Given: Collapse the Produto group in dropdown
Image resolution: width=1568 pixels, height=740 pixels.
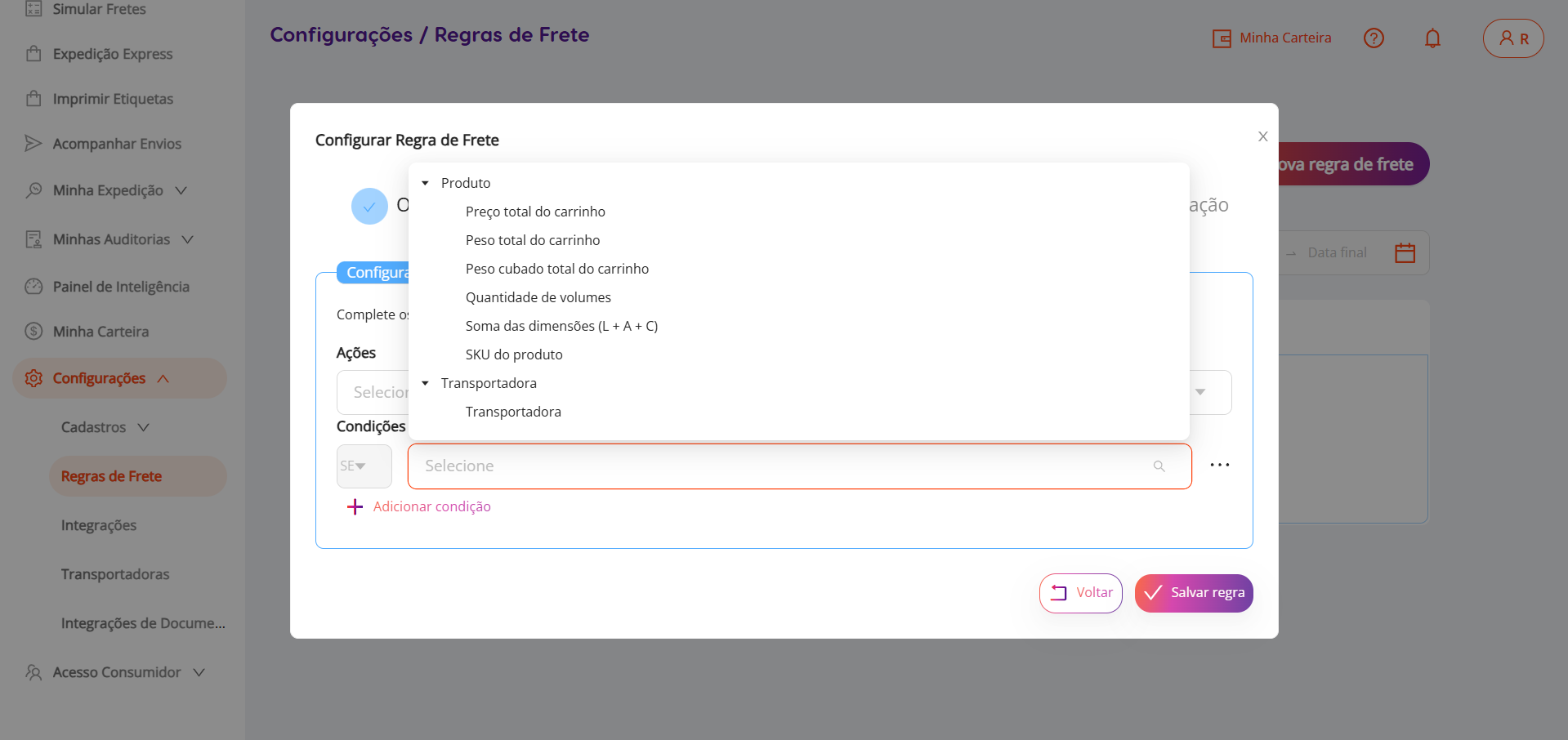Looking at the screenshot, I should (425, 183).
